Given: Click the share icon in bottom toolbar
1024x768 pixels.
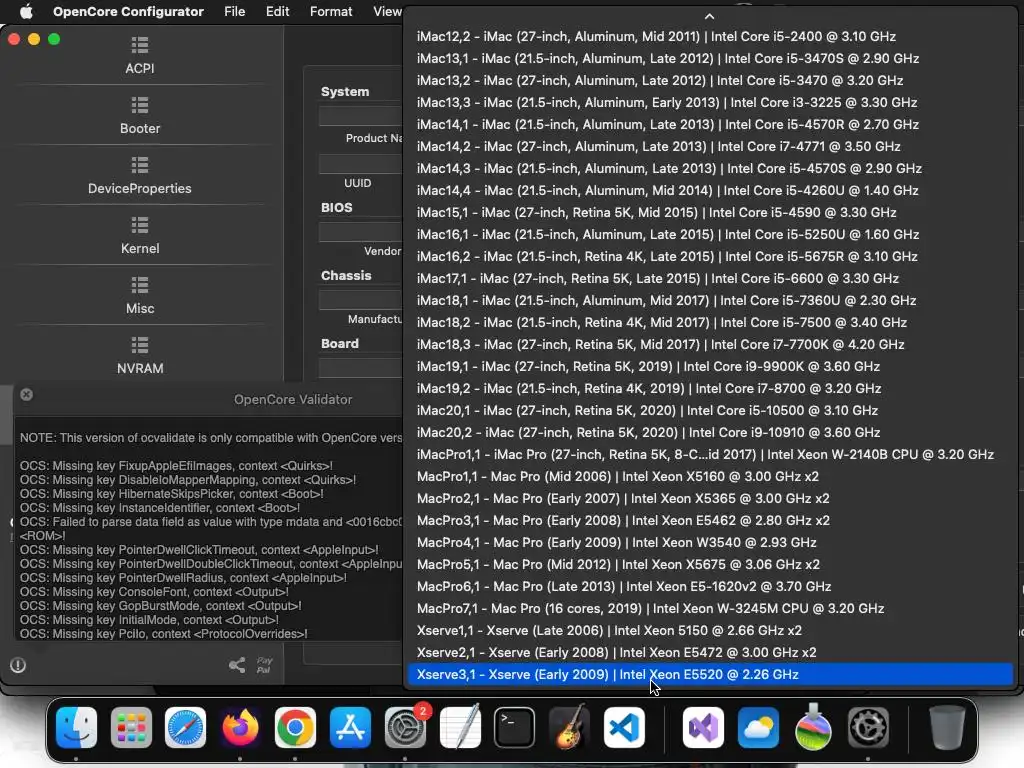Looking at the screenshot, I should tap(237, 665).
